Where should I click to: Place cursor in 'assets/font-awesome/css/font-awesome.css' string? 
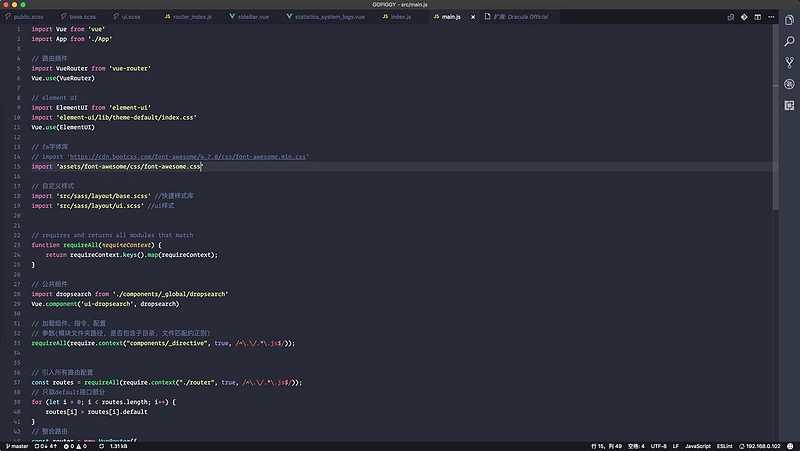[x=130, y=166]
